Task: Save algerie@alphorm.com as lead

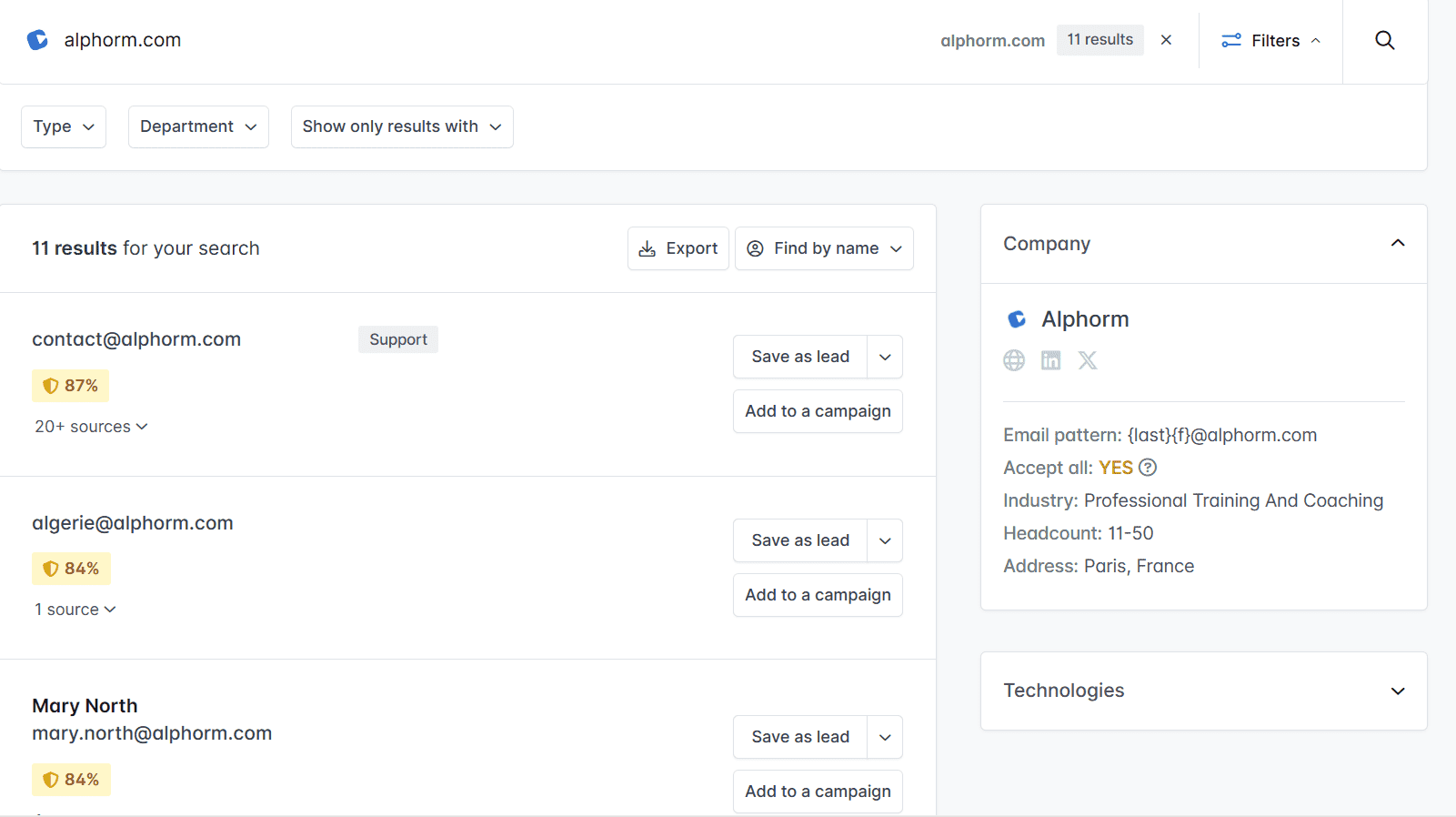Action: tap(800, 540)
